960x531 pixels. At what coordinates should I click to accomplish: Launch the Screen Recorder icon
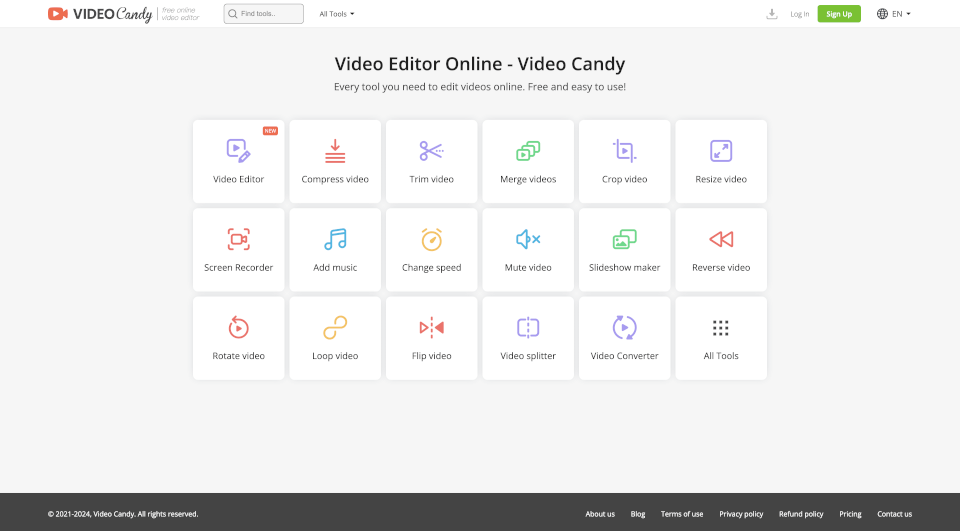pos(238,239)
